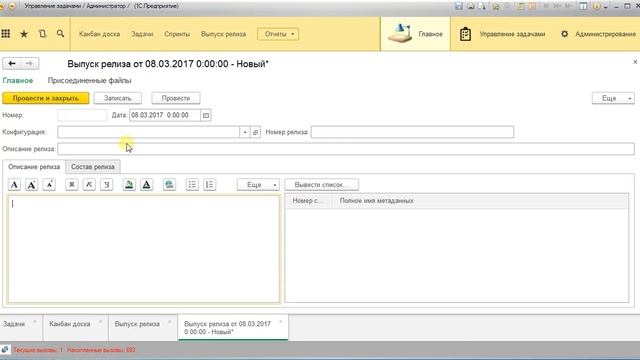Click the Описание релиза single-line field
Viewport: 640px width, 360px height.
tap(346, 149)
